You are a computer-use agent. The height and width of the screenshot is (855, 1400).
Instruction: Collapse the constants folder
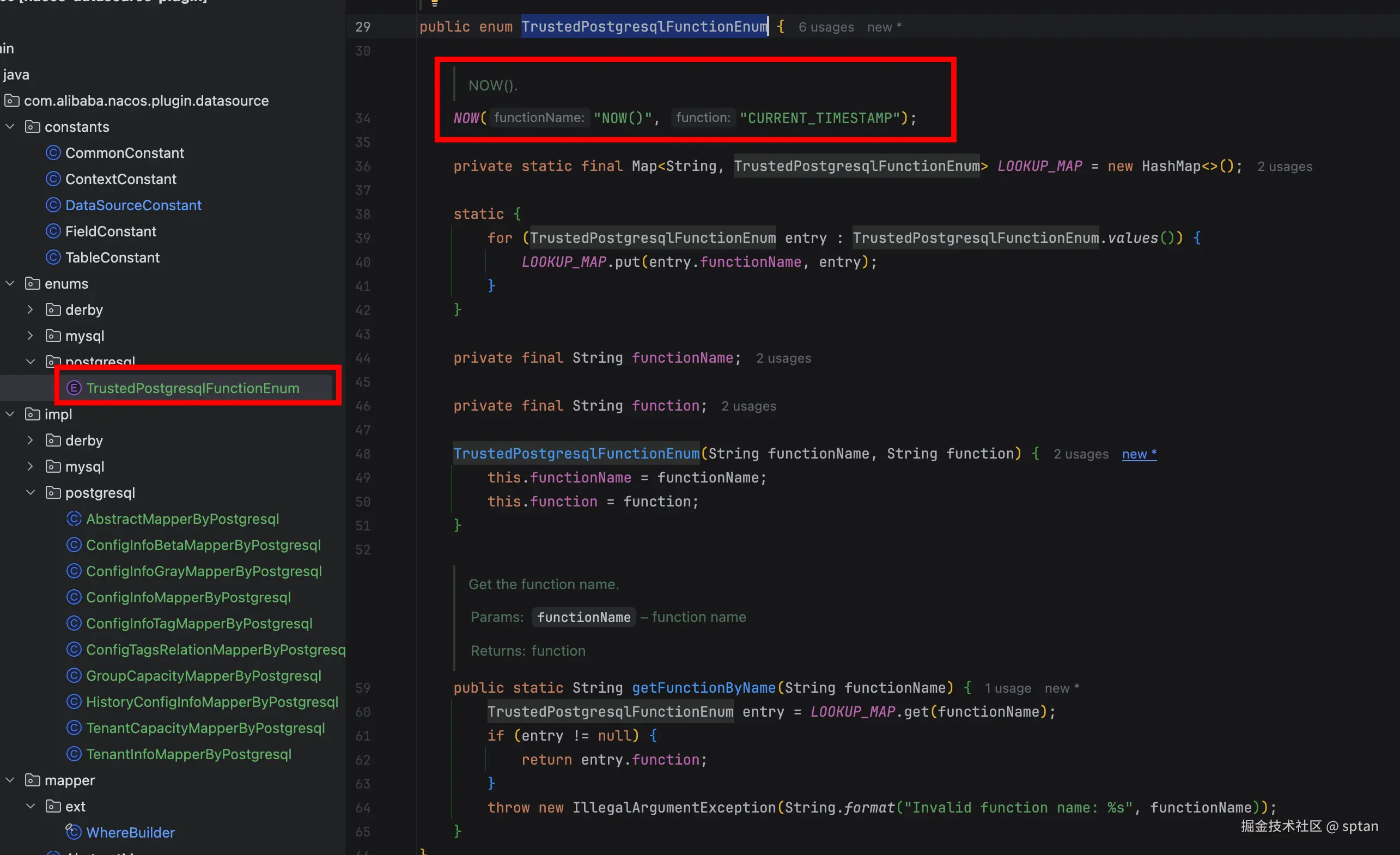10,127
